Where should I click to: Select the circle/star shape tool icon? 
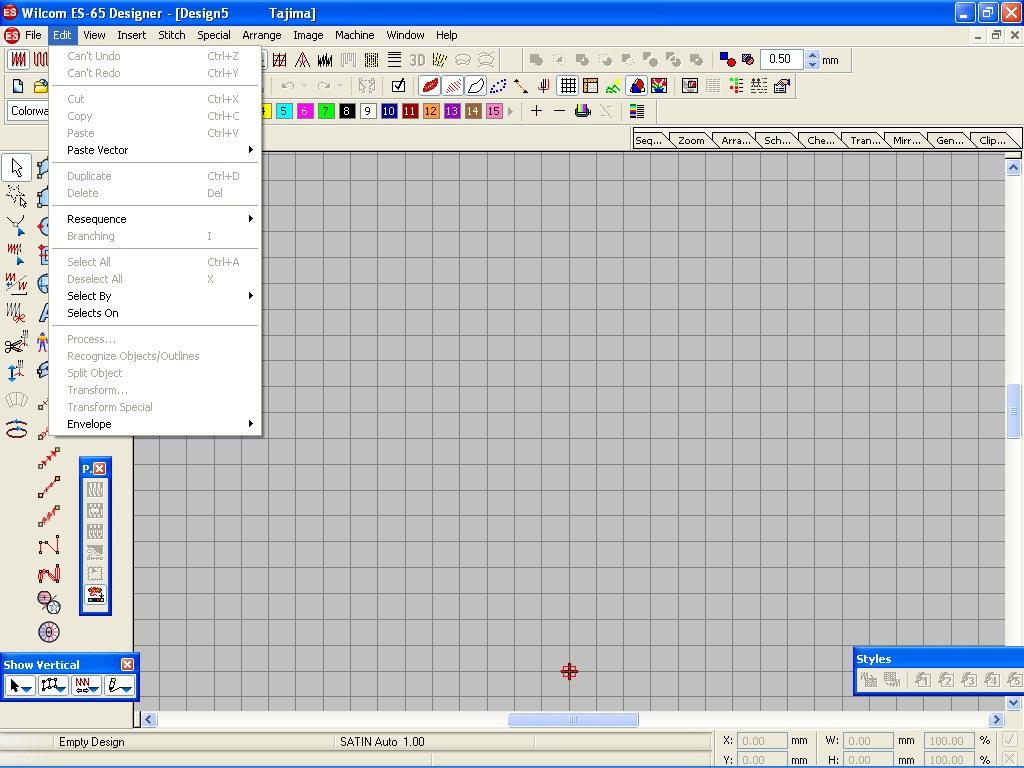tap(49, 601)
